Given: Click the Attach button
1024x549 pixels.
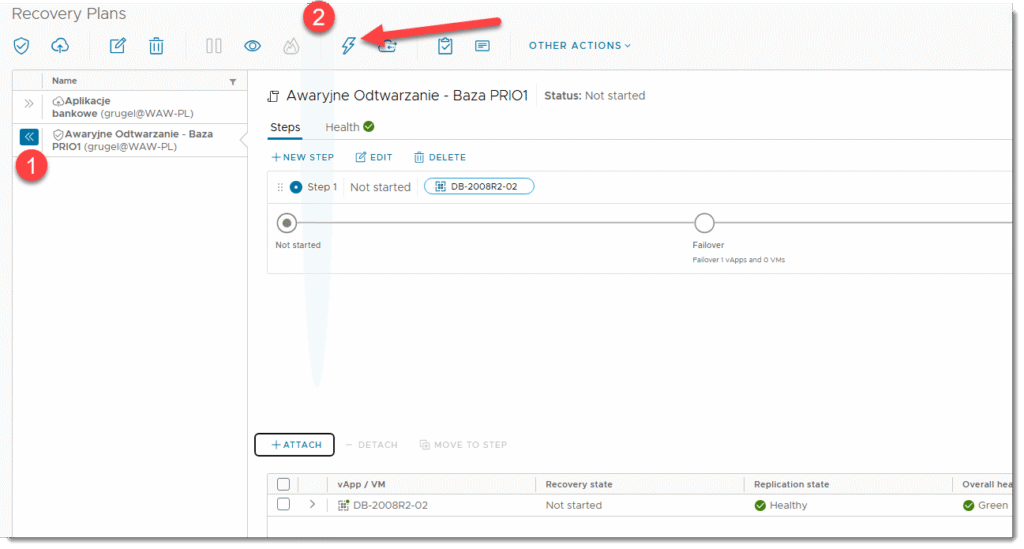Looking at the screenshot, I should 295,445.
